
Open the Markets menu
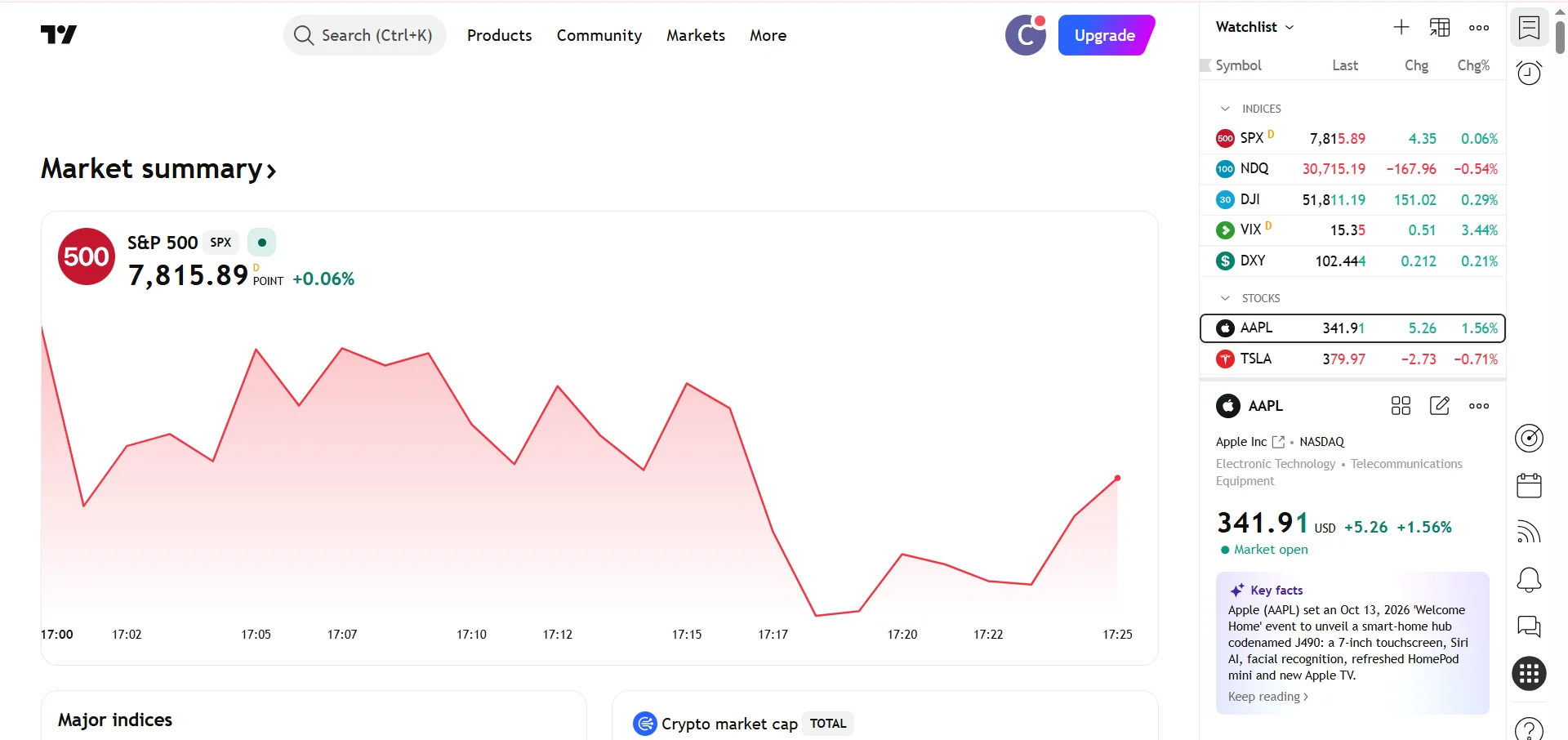click(x=696, y=35)
